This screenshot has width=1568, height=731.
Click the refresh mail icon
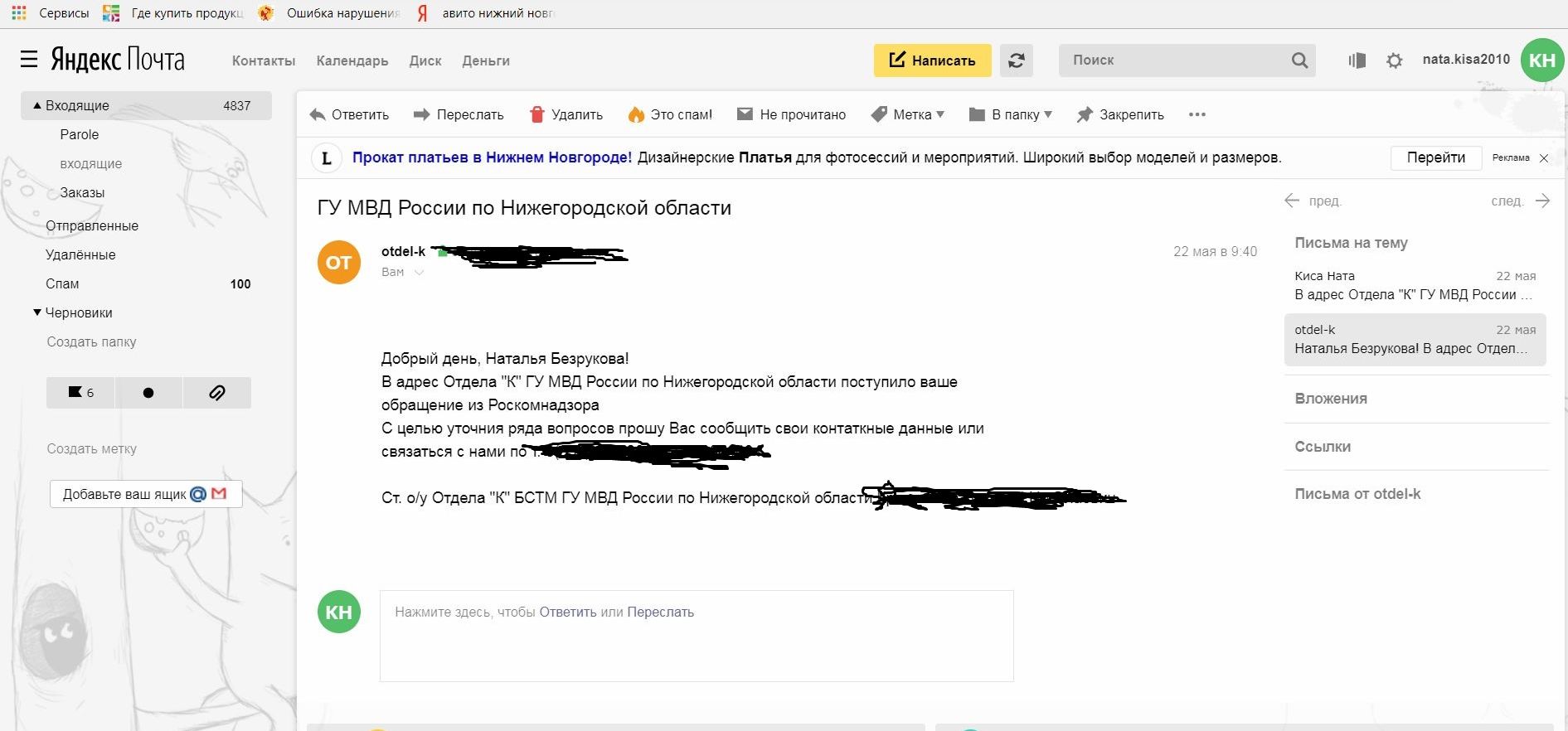point(1017,61)
